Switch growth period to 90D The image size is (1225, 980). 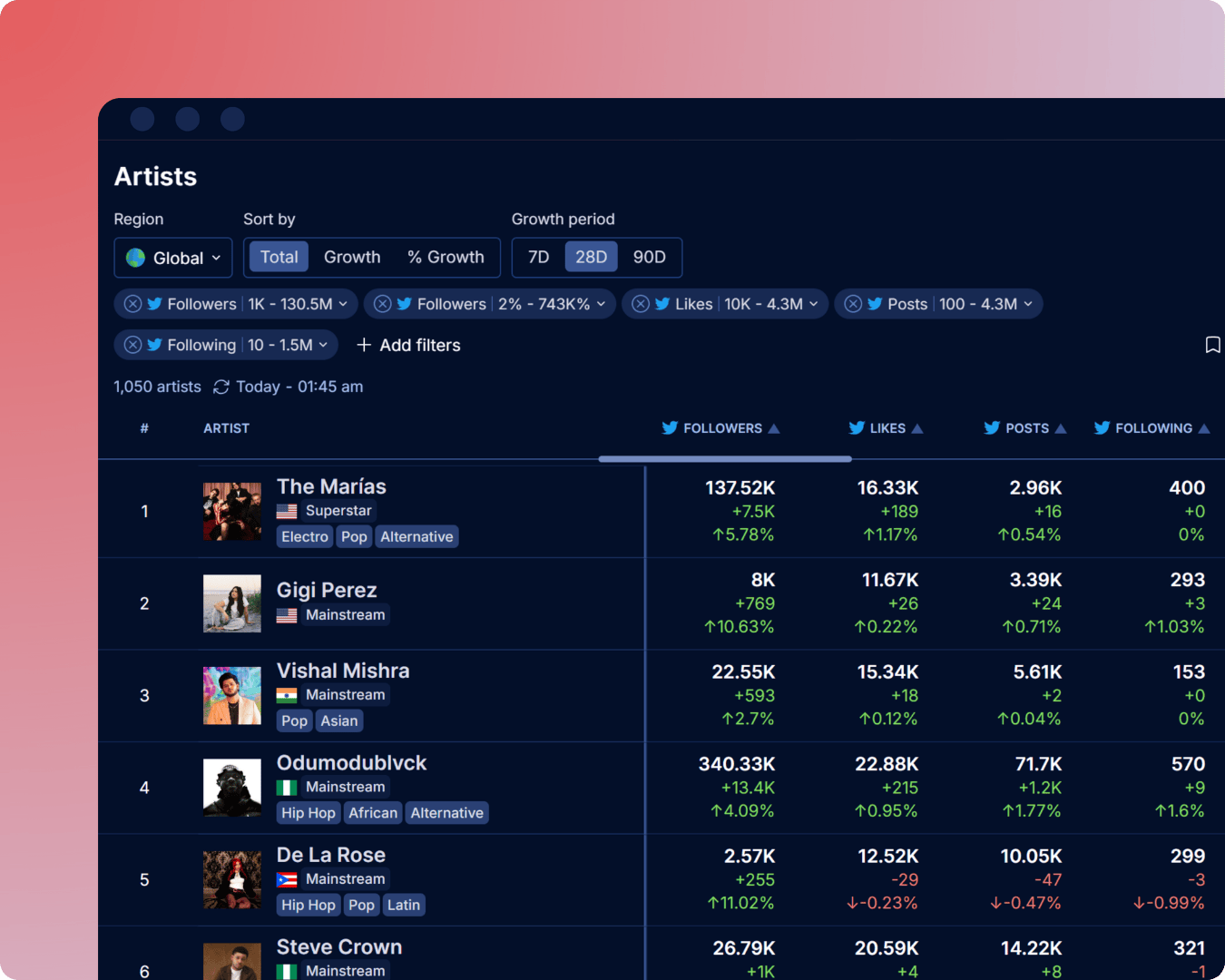pos(649,257)
